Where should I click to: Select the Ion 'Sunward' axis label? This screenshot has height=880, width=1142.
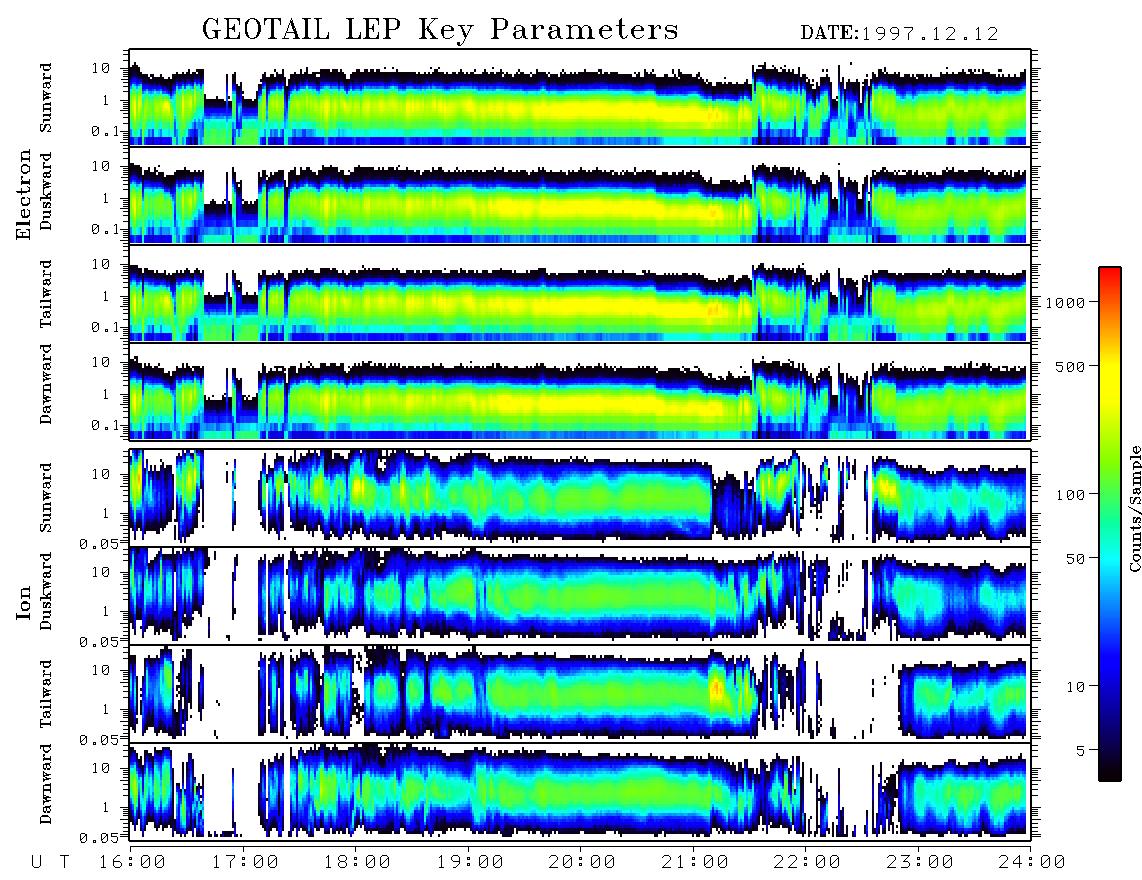(x=46, y=498)
